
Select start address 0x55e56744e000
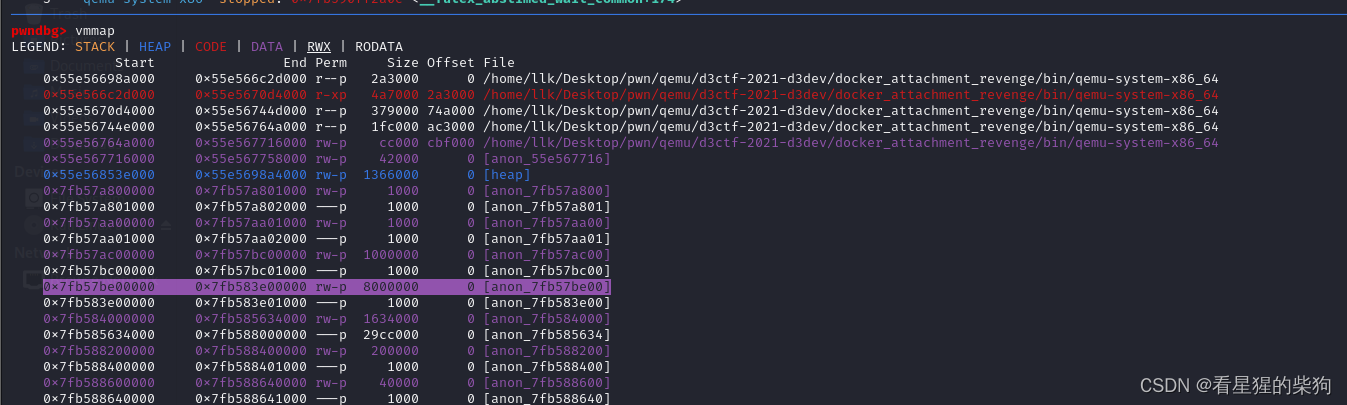(99, 127)
